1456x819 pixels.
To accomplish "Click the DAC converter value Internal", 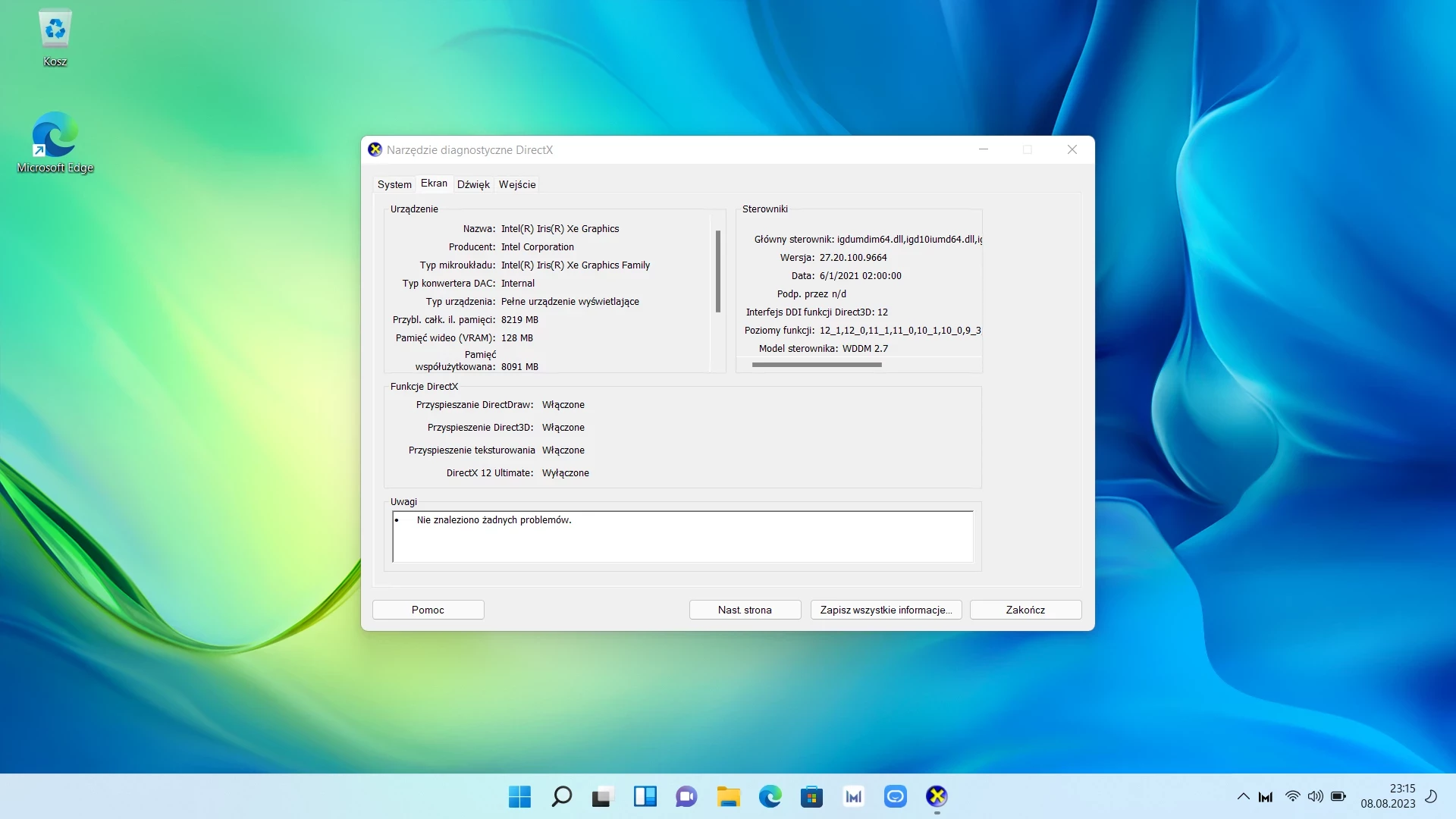I will pyautogui.click(x=517, y=284).
